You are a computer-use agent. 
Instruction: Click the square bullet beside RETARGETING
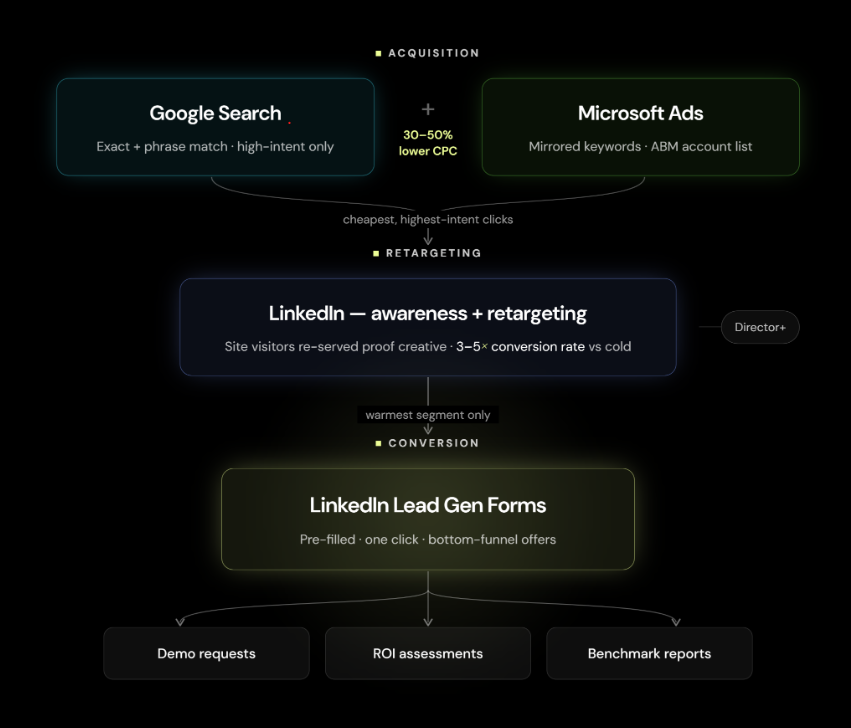point(376,254)
